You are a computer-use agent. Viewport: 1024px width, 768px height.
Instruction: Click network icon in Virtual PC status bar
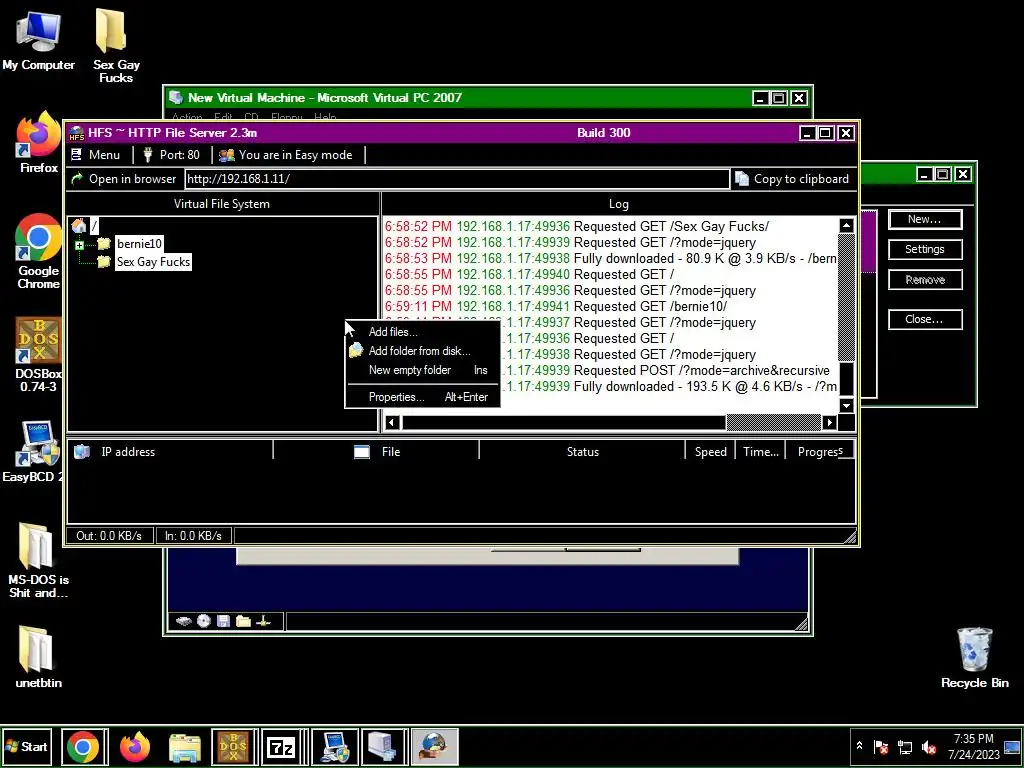pyautogui.click(x=263, y=621)
